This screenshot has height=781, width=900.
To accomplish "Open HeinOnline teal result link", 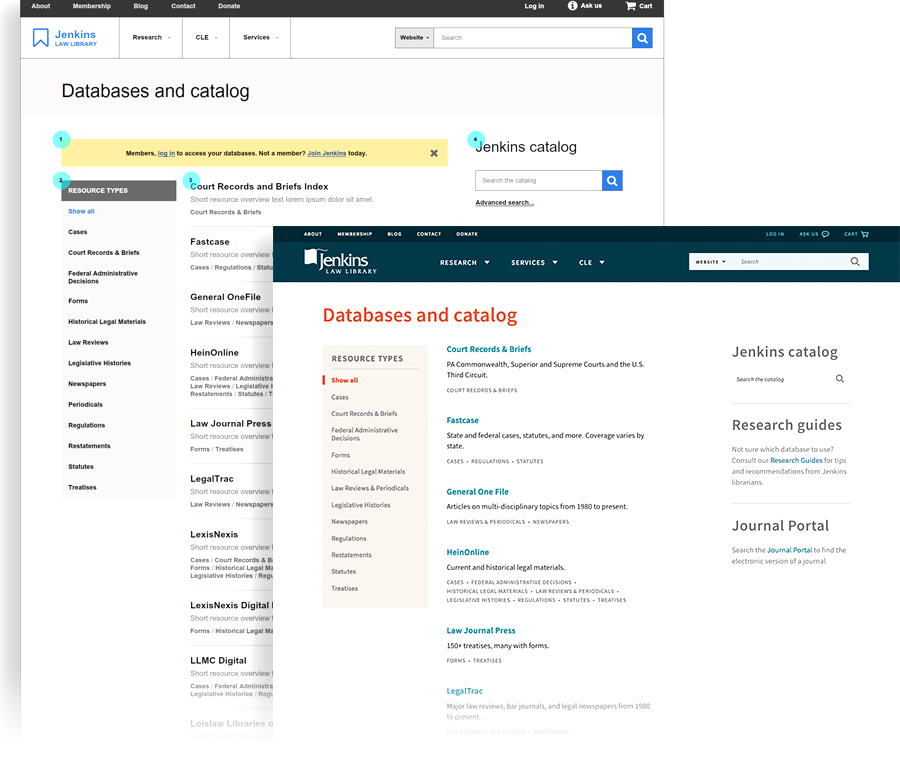I will click(468, 552).
